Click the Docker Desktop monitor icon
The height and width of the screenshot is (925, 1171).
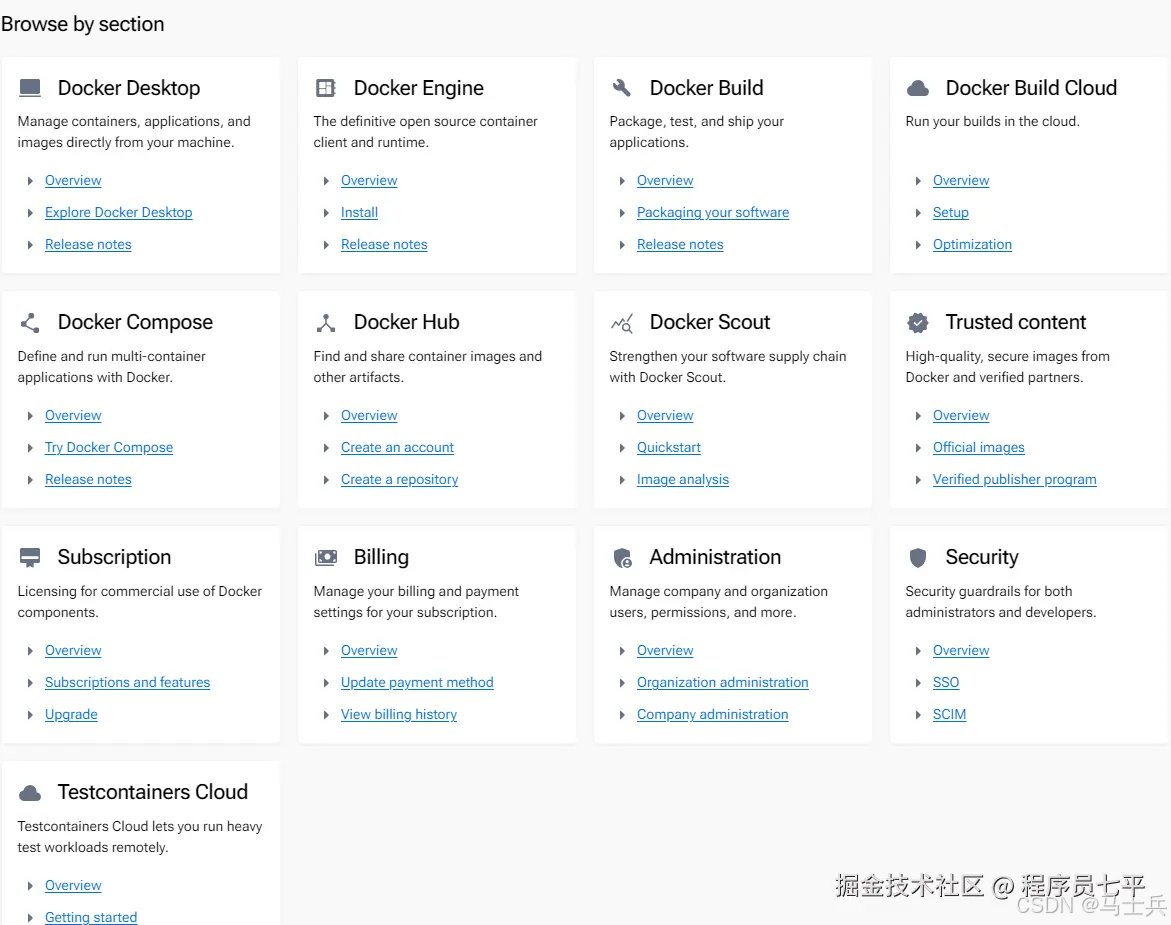click(29, 87)
